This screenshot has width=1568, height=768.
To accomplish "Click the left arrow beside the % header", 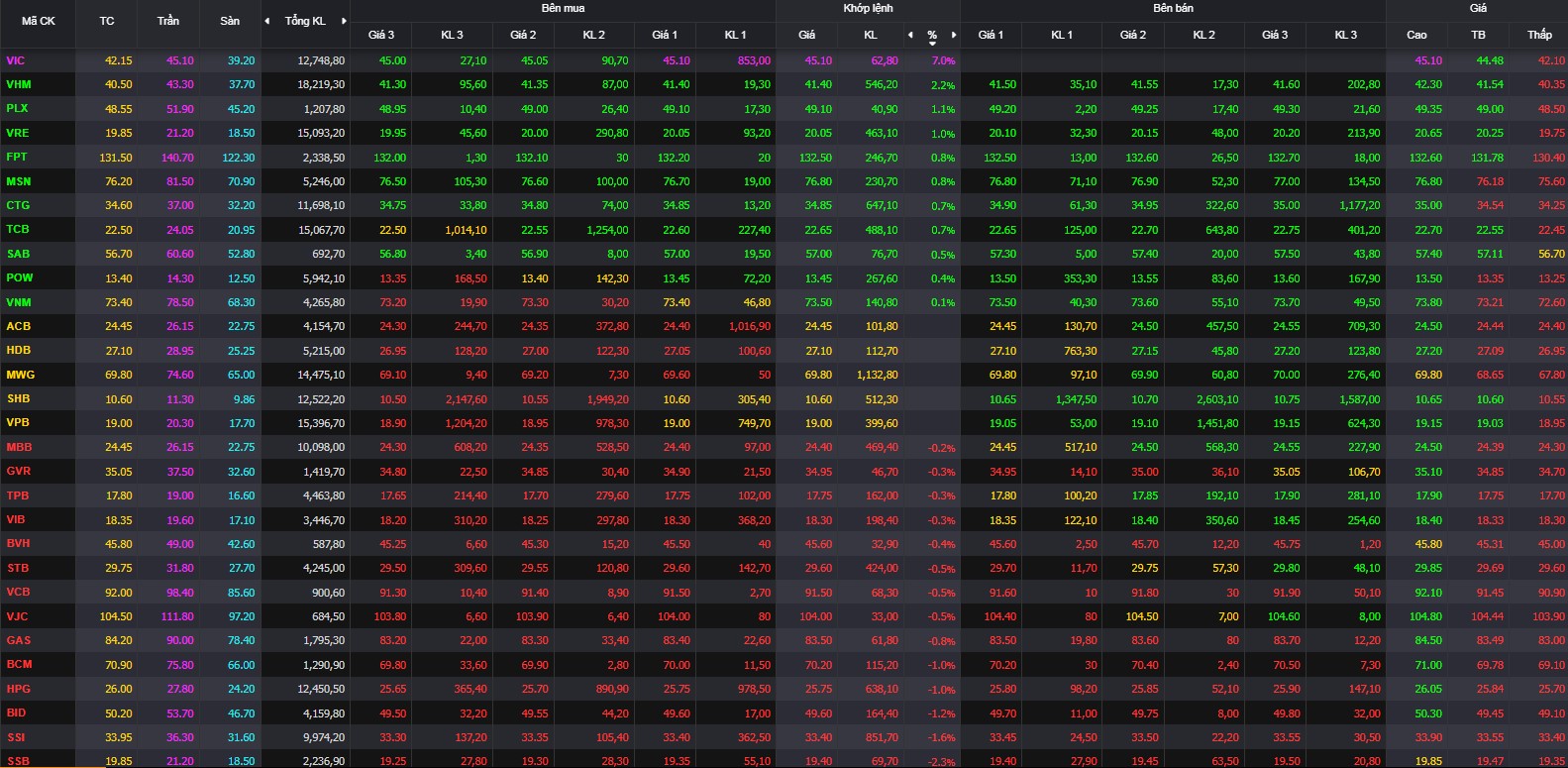I will (910, 35).
